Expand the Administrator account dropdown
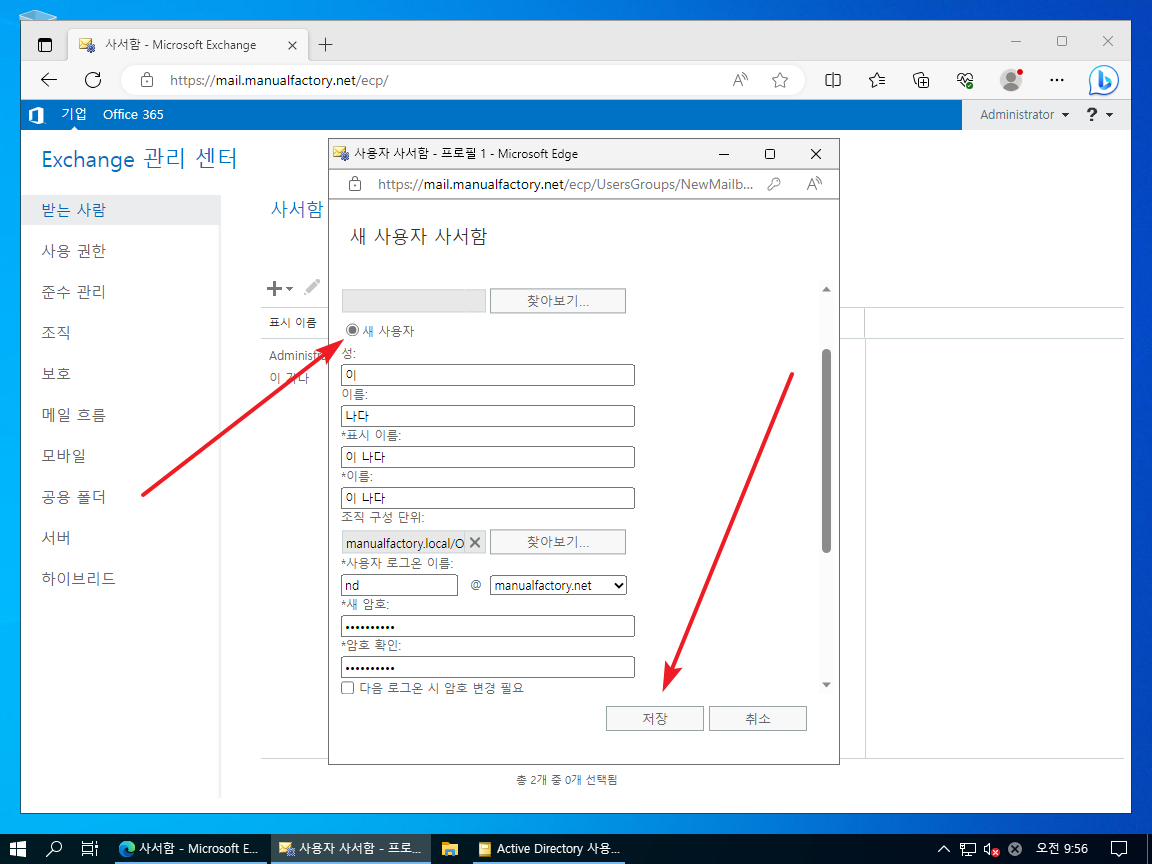 [1024, 115]
